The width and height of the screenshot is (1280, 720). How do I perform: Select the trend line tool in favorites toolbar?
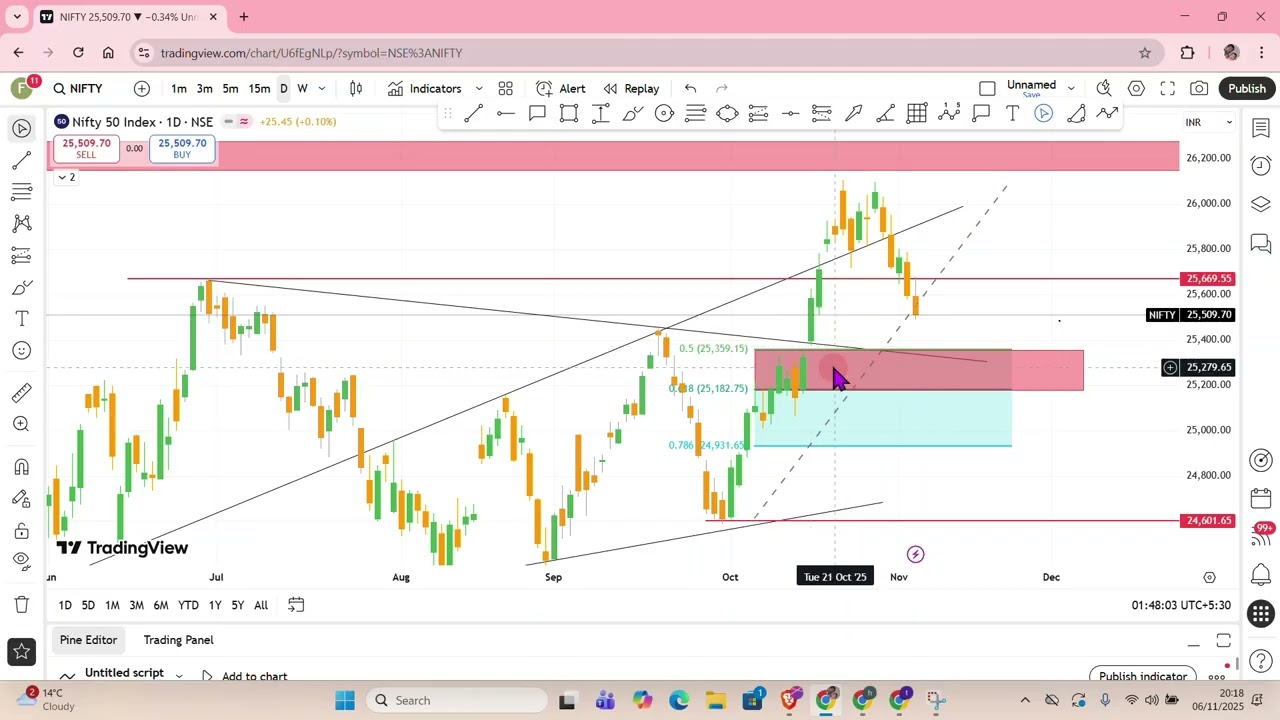click(474, 114)
